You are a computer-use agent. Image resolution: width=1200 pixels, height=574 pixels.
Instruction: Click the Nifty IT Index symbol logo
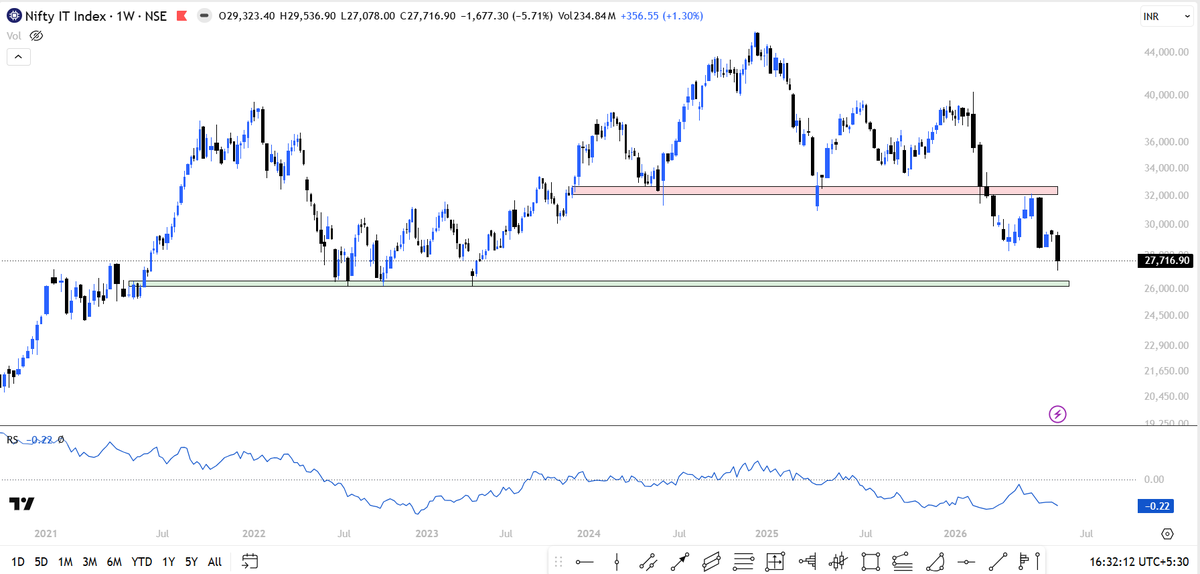pos(15,17)
